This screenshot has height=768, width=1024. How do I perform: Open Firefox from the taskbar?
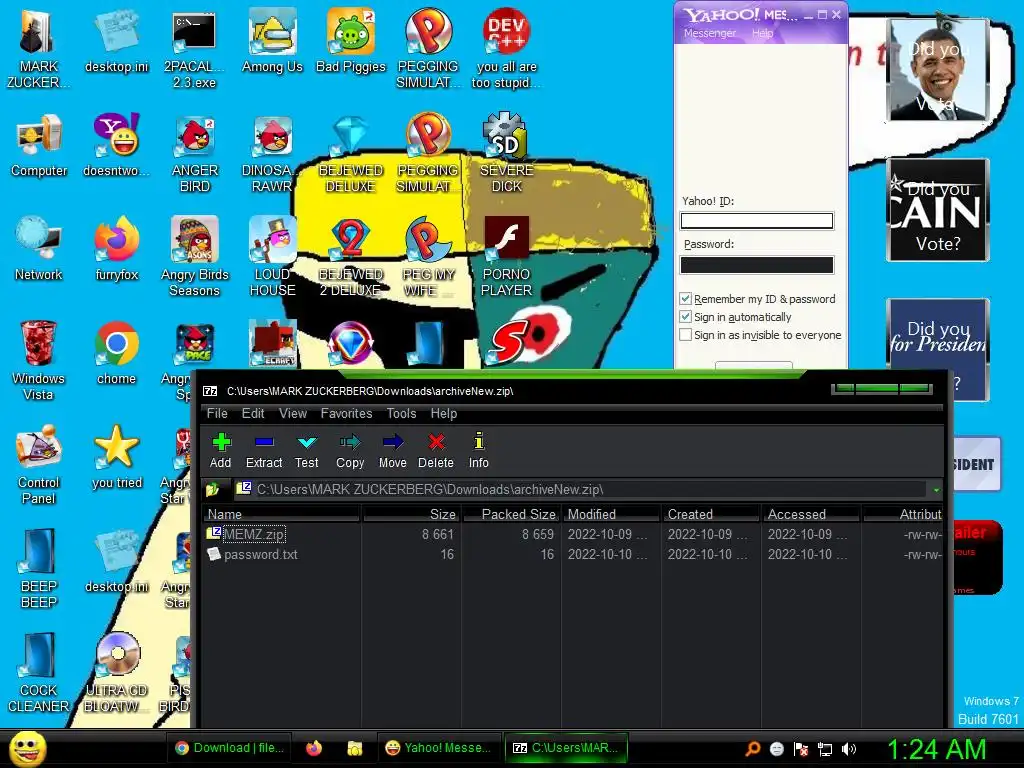pos(314,748)
